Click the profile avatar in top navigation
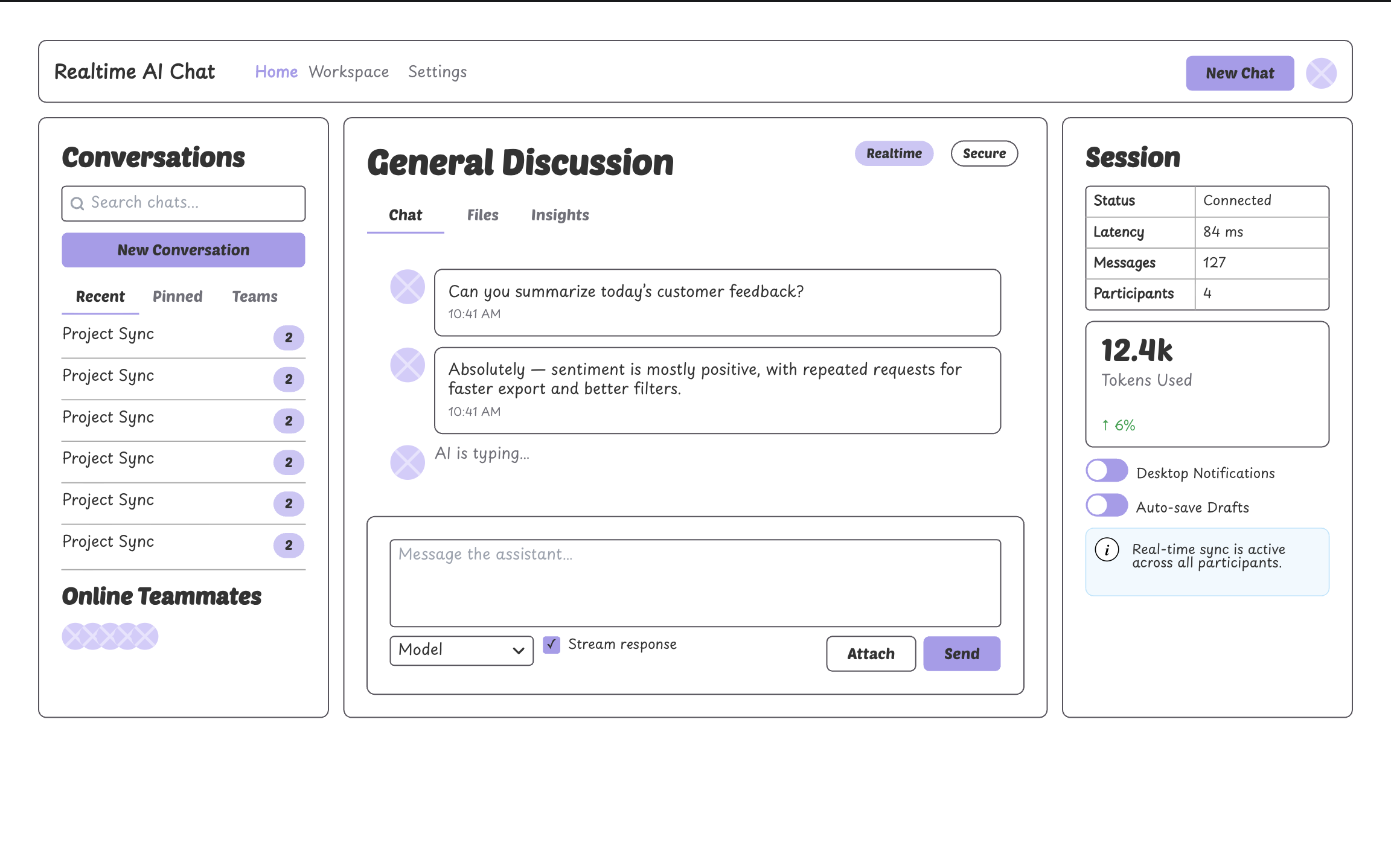1391x868 pixels. coord(1321,73)
